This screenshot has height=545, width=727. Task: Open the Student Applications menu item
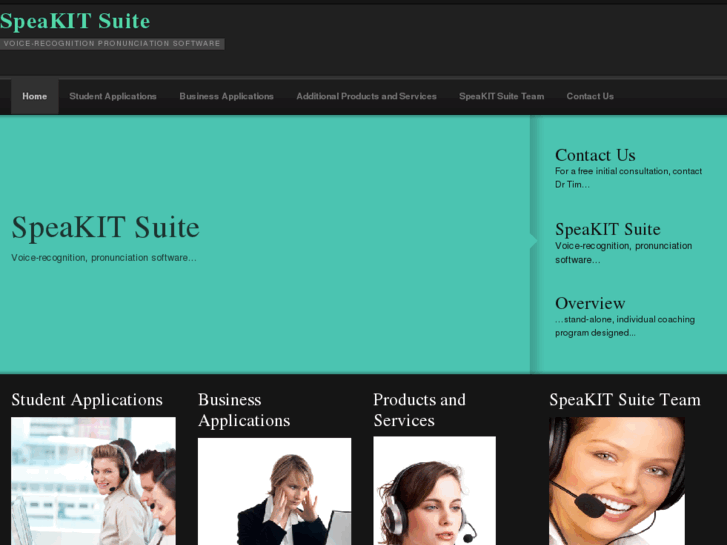(113, 96)
